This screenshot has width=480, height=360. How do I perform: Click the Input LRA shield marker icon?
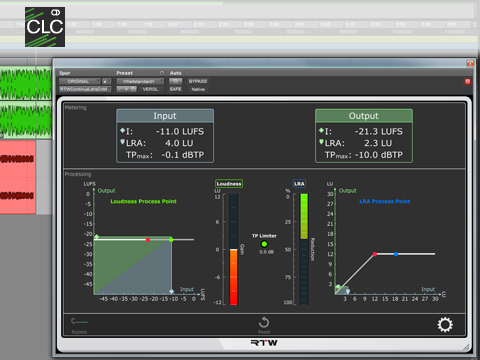pos(122,142)
